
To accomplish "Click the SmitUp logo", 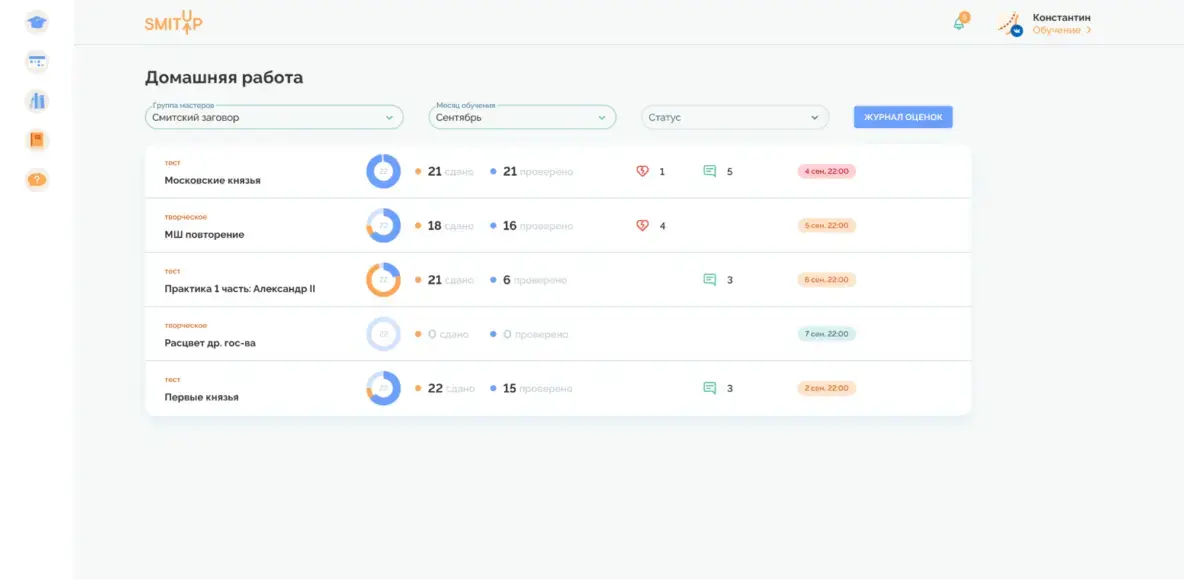I will pos(173,23).
